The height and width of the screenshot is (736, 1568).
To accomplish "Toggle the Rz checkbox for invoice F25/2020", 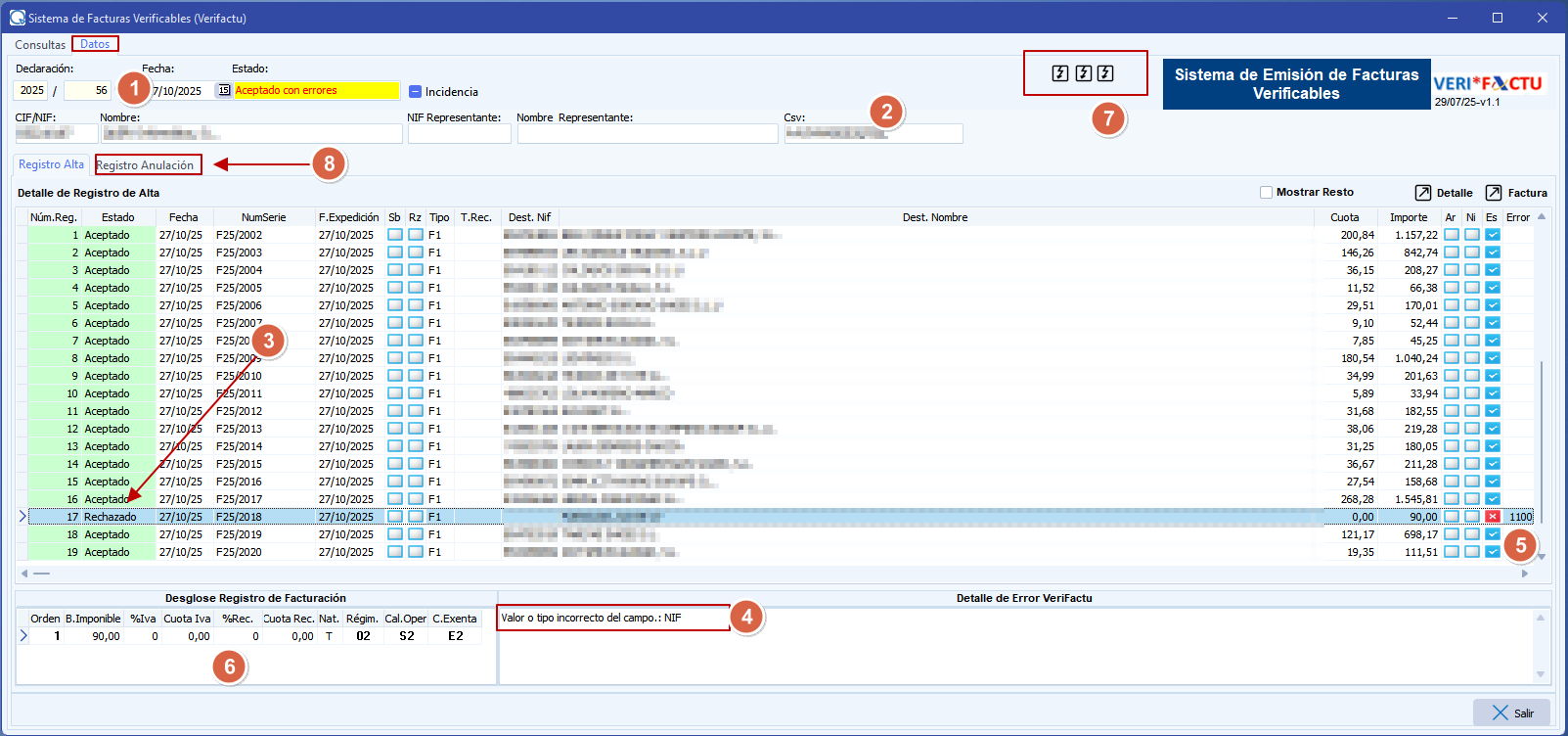I will coord(416,552).
